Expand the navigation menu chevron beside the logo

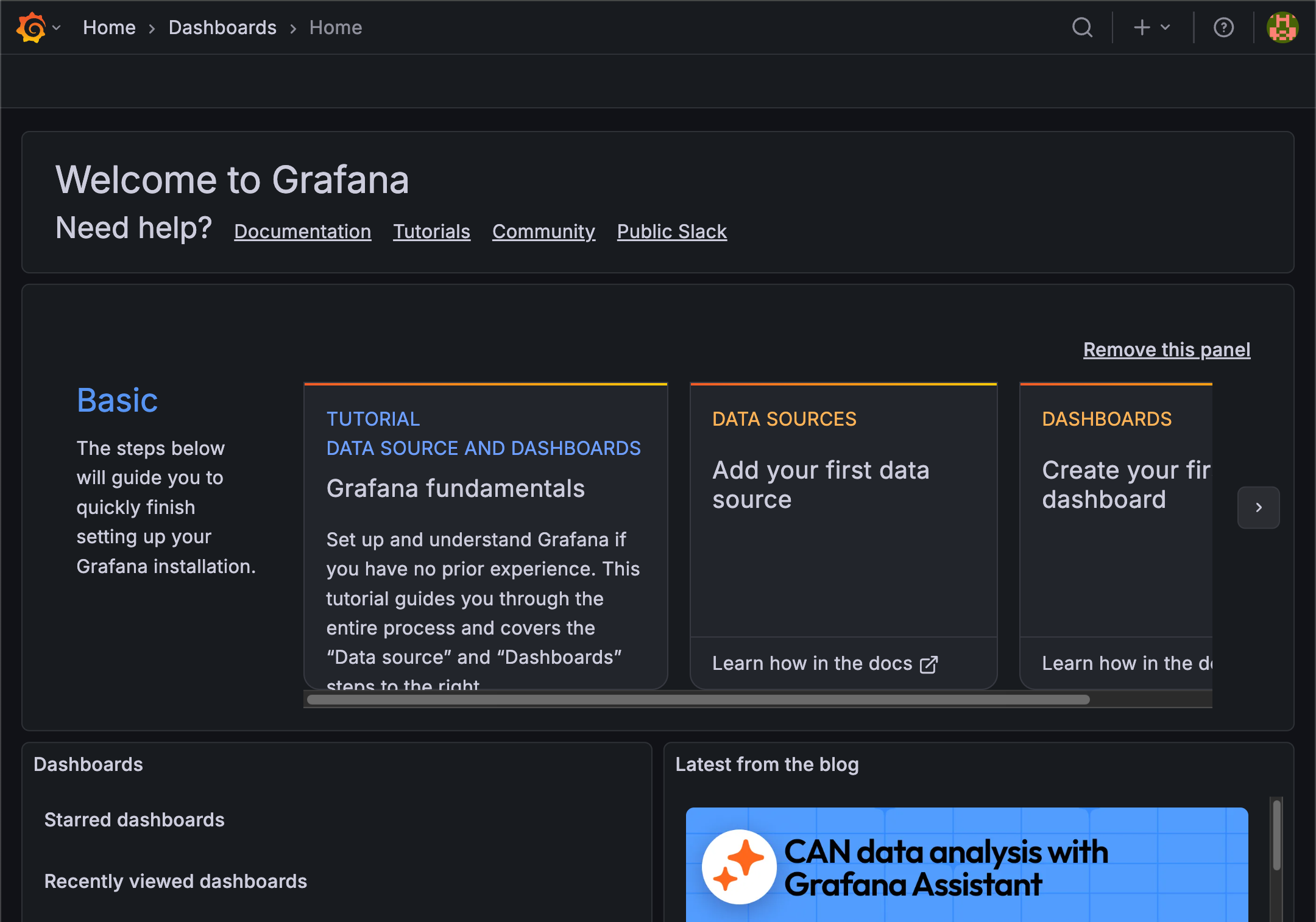pyautogui.click(x=56, y=27)
